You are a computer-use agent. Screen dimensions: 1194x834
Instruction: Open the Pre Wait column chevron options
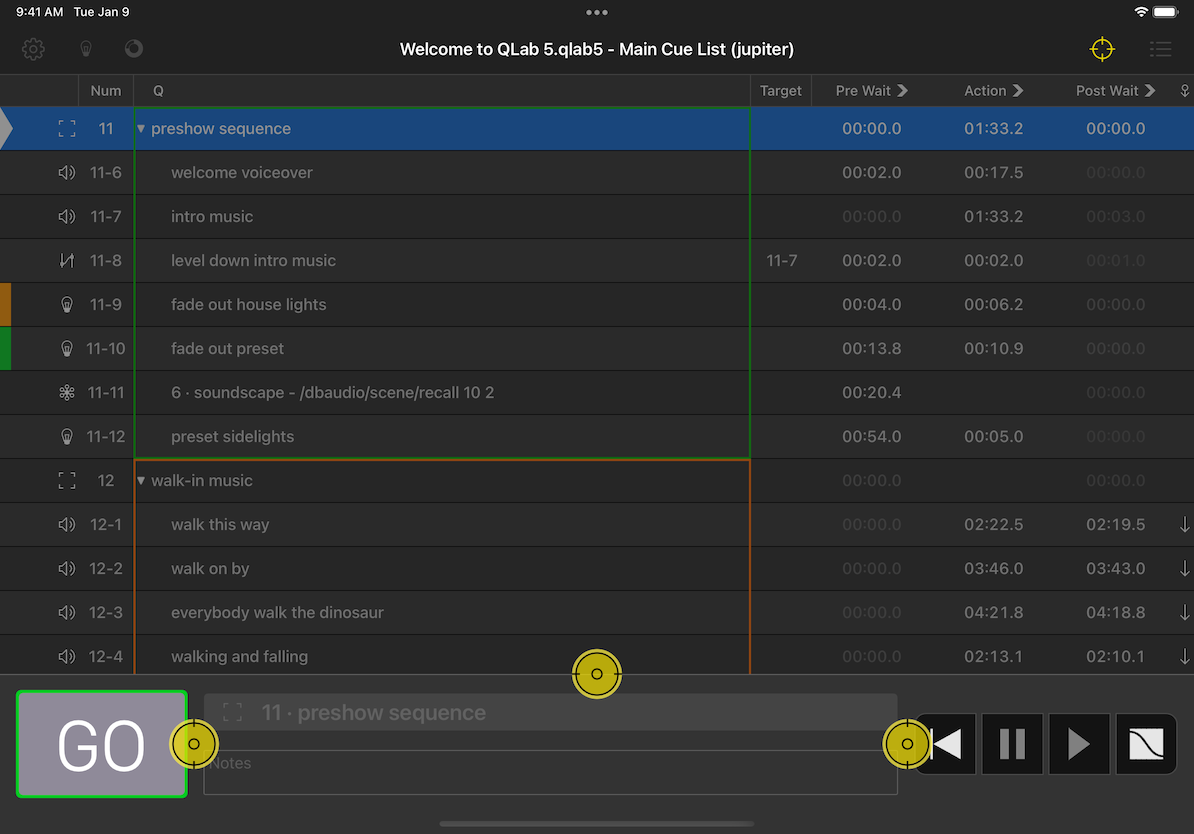click(905, 90)
